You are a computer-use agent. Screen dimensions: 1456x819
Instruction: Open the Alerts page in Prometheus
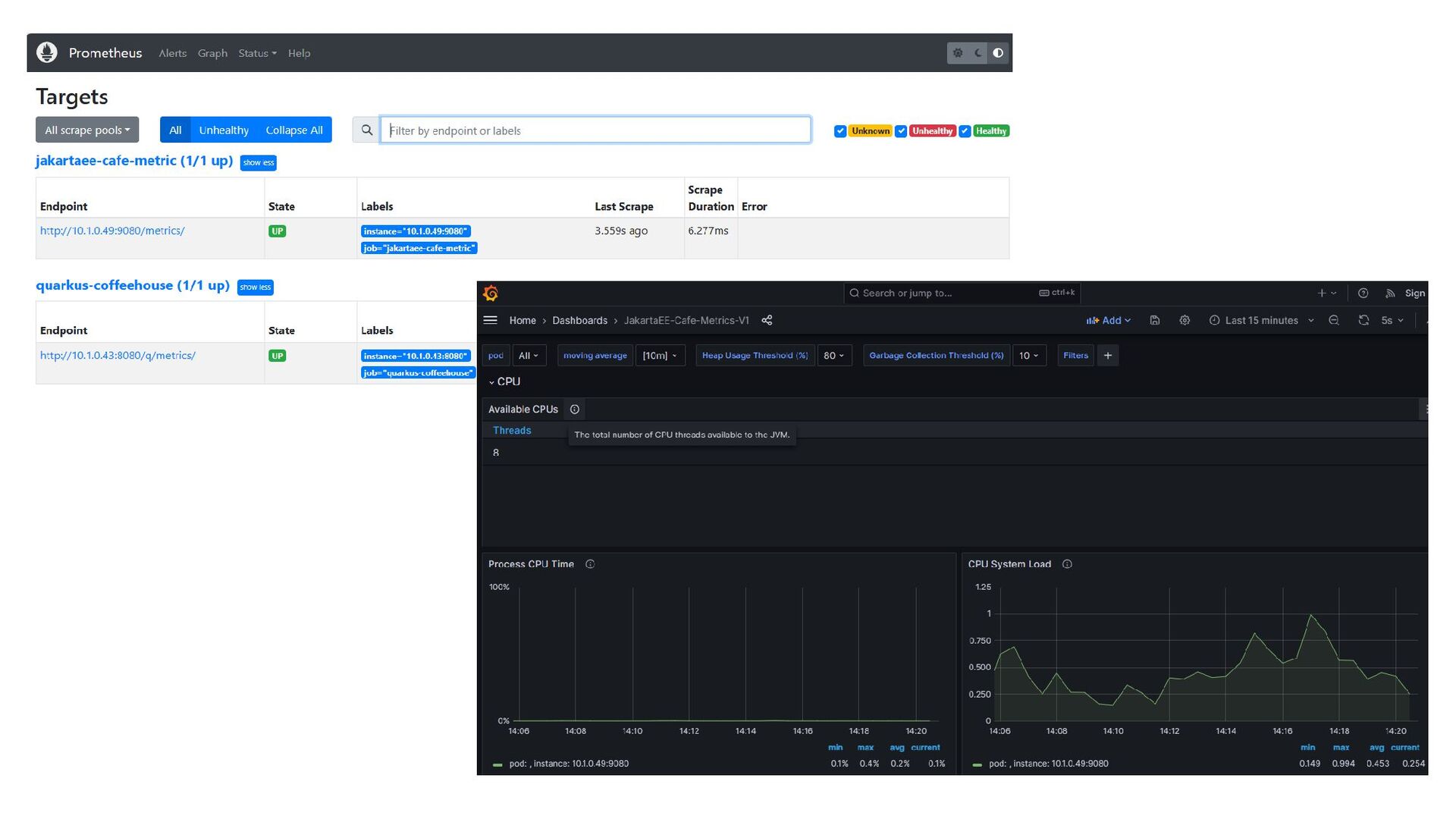(x=172, y=53)
